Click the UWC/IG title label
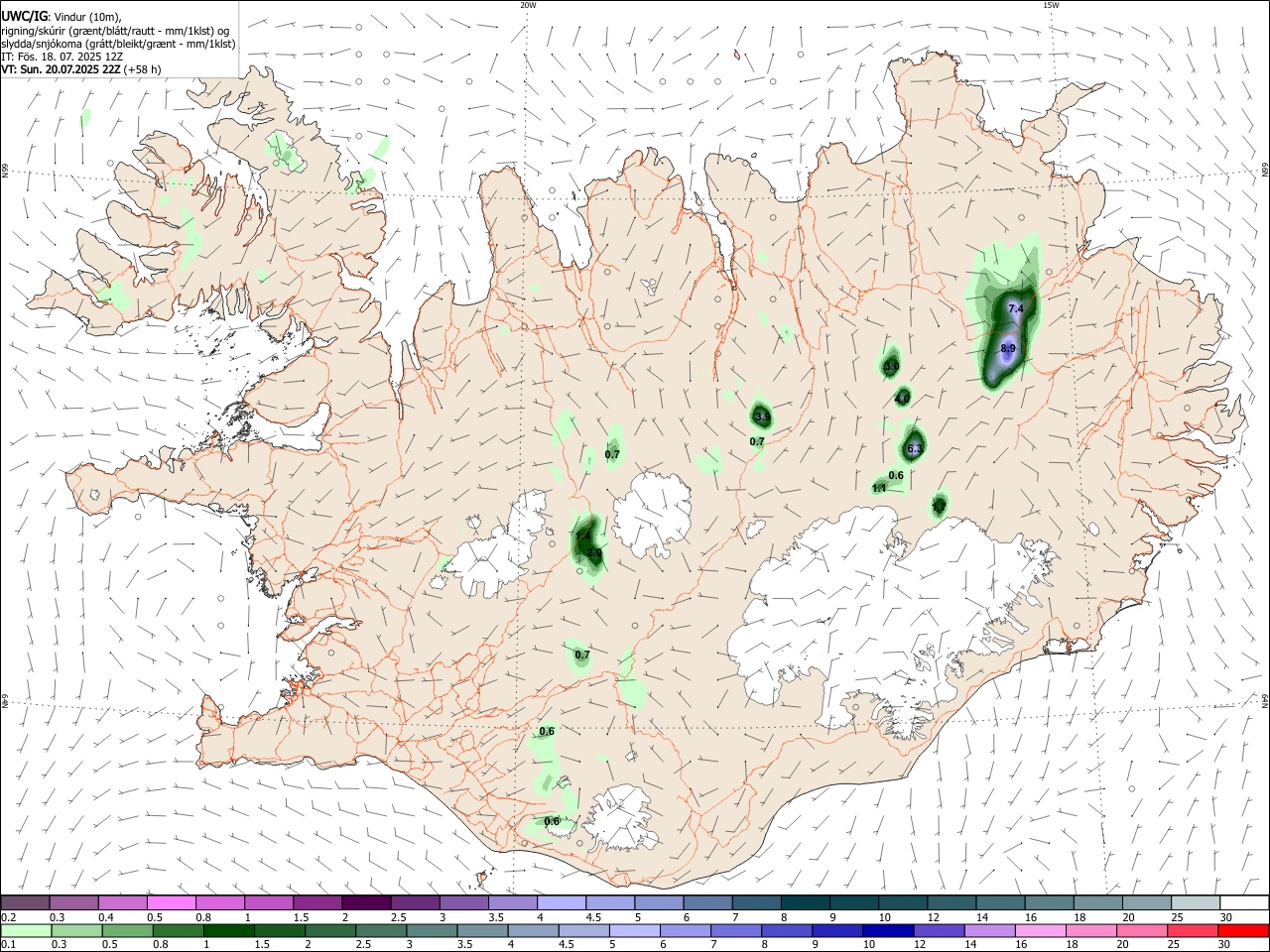Image resolution: width=1270 pixels, height=952 pixels. [24, 17]
